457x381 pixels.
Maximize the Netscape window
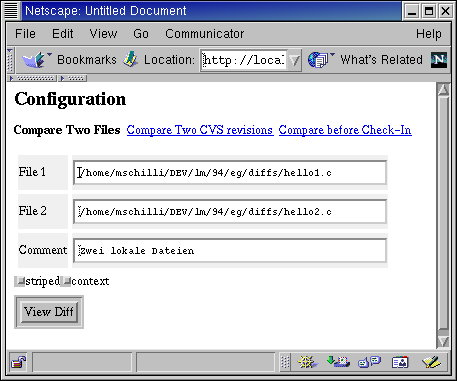(x=429, y=11)
